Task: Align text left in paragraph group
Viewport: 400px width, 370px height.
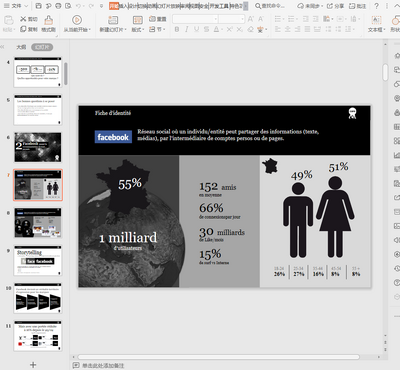Action: [278, 29]
